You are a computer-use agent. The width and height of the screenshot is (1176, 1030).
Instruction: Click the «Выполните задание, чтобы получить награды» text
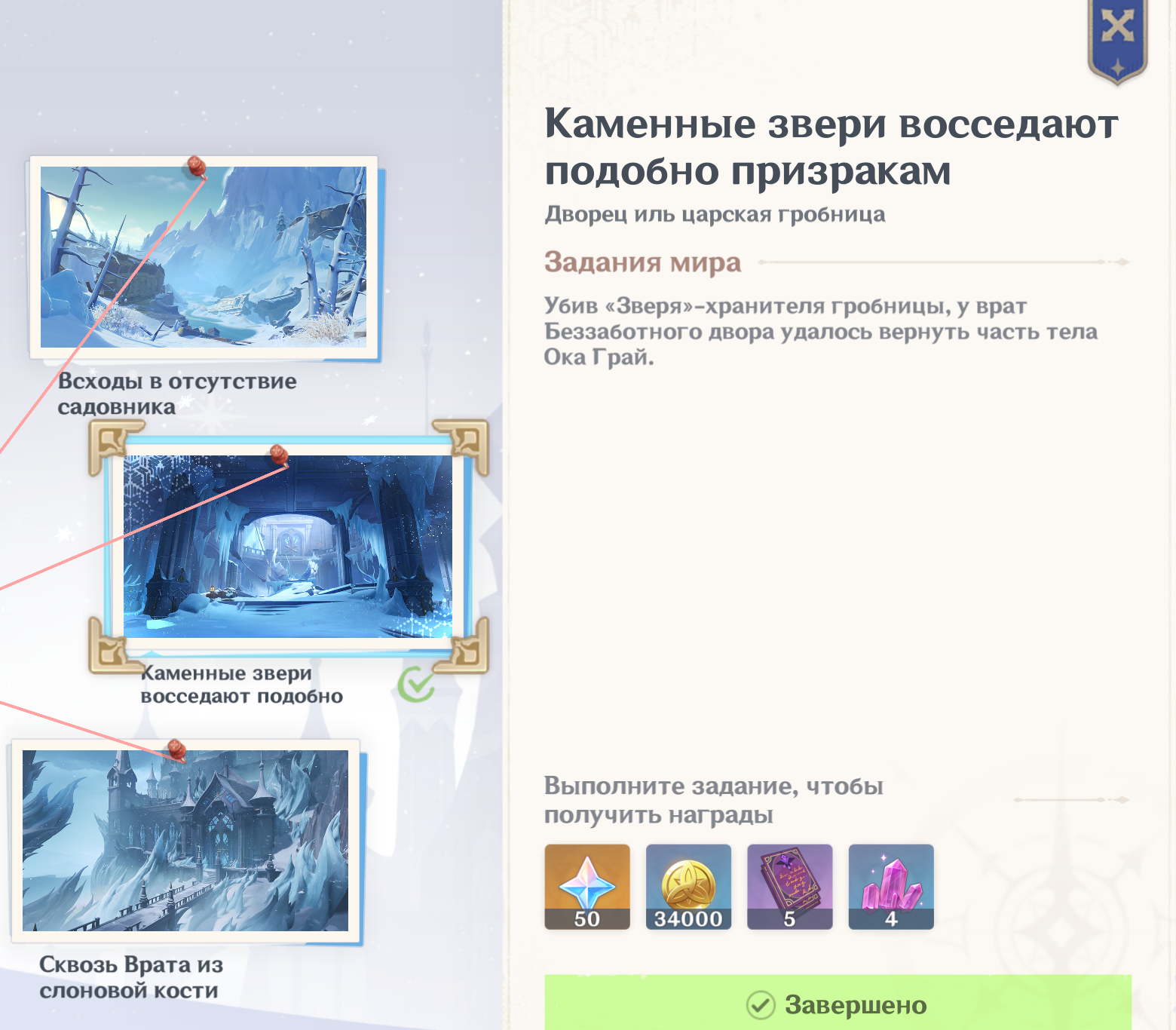coord(714,800)
